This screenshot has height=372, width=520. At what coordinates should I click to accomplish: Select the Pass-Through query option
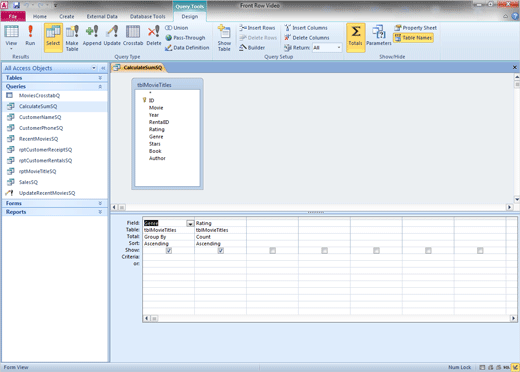[x=185, y=38]
